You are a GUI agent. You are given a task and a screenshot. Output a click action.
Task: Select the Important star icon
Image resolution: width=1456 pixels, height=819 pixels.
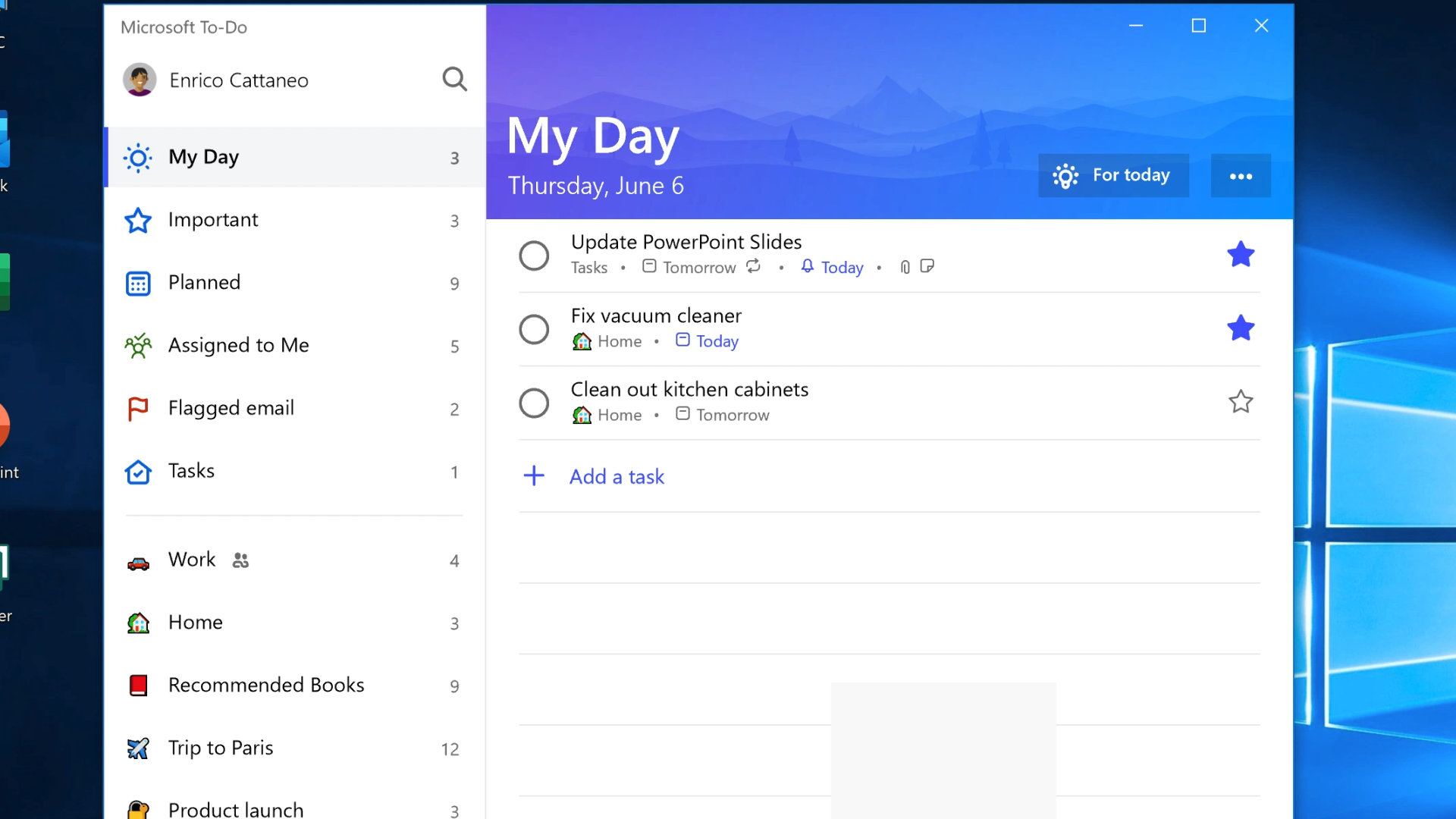click(x=138, y=220)
